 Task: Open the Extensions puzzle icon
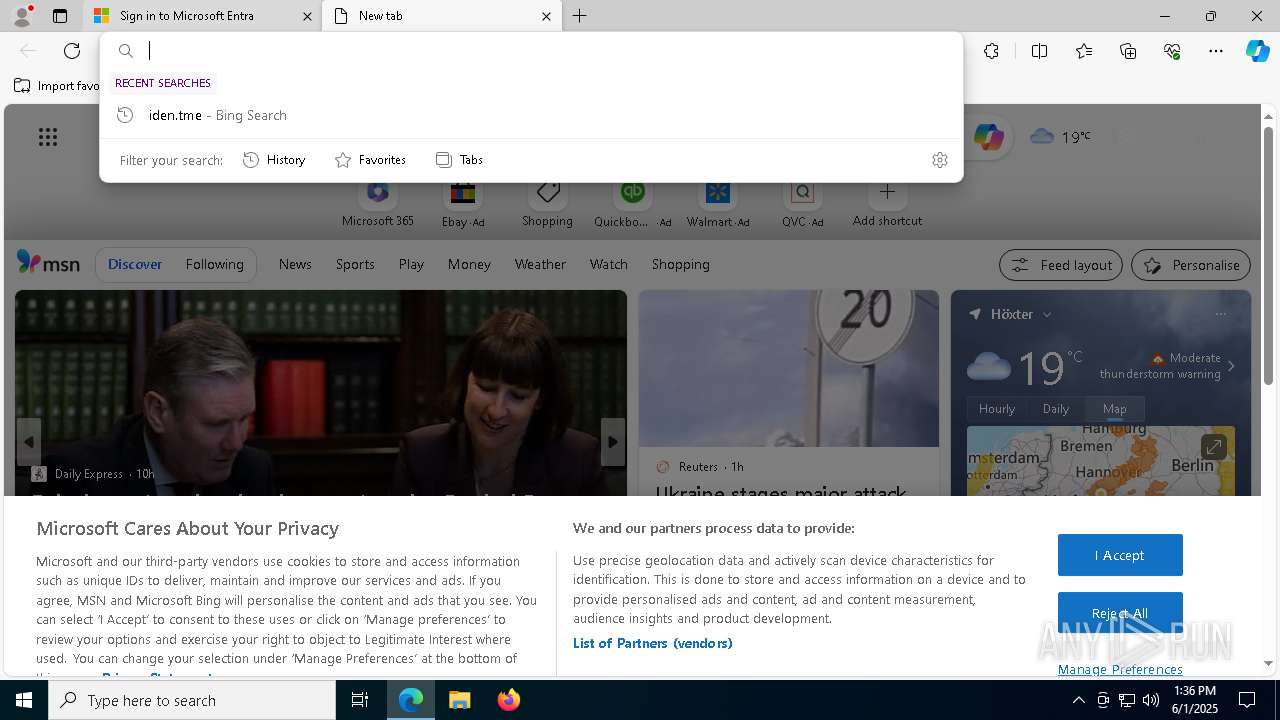coord(991,51)
